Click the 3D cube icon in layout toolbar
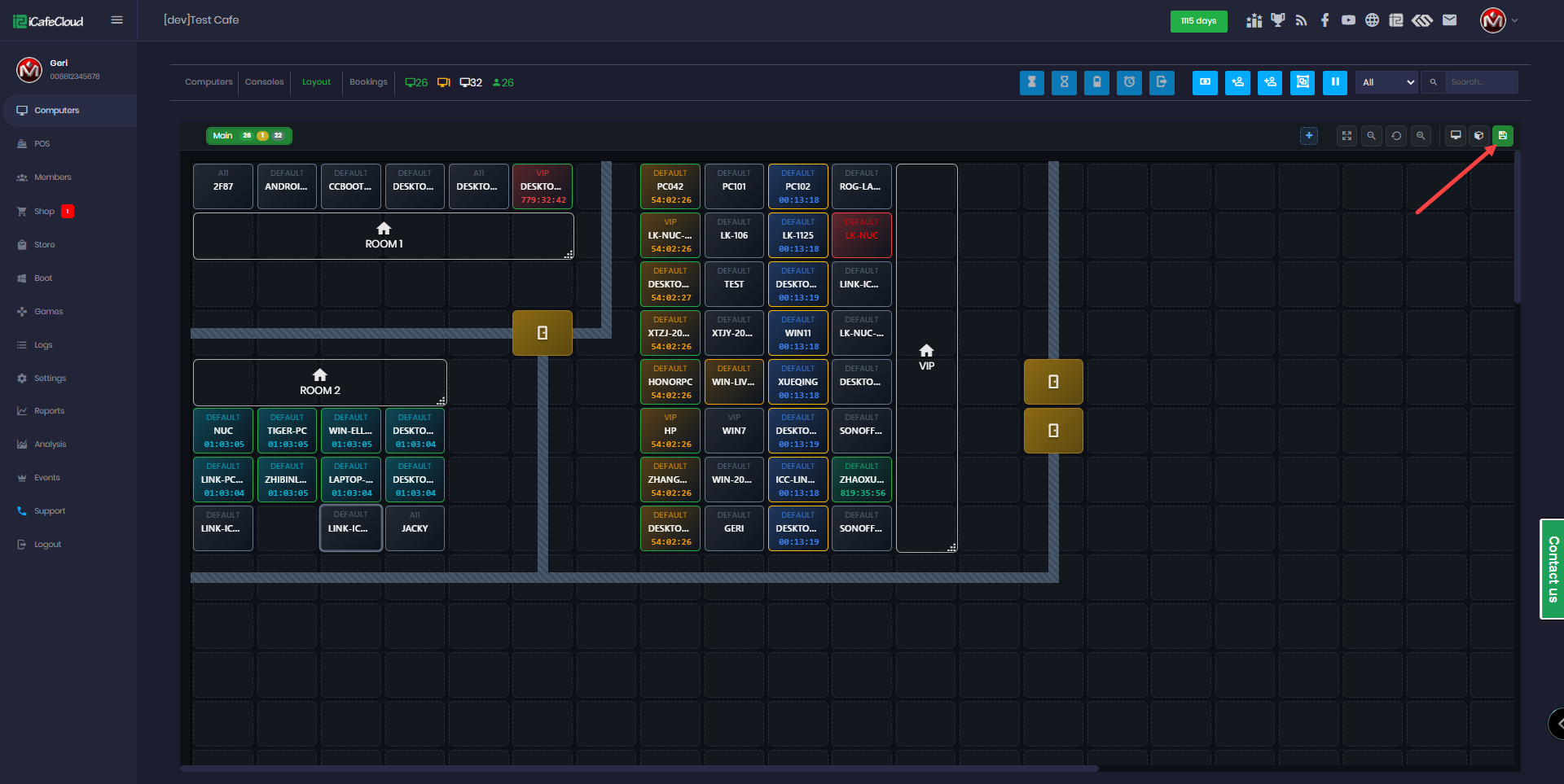 pos(1479,136)
